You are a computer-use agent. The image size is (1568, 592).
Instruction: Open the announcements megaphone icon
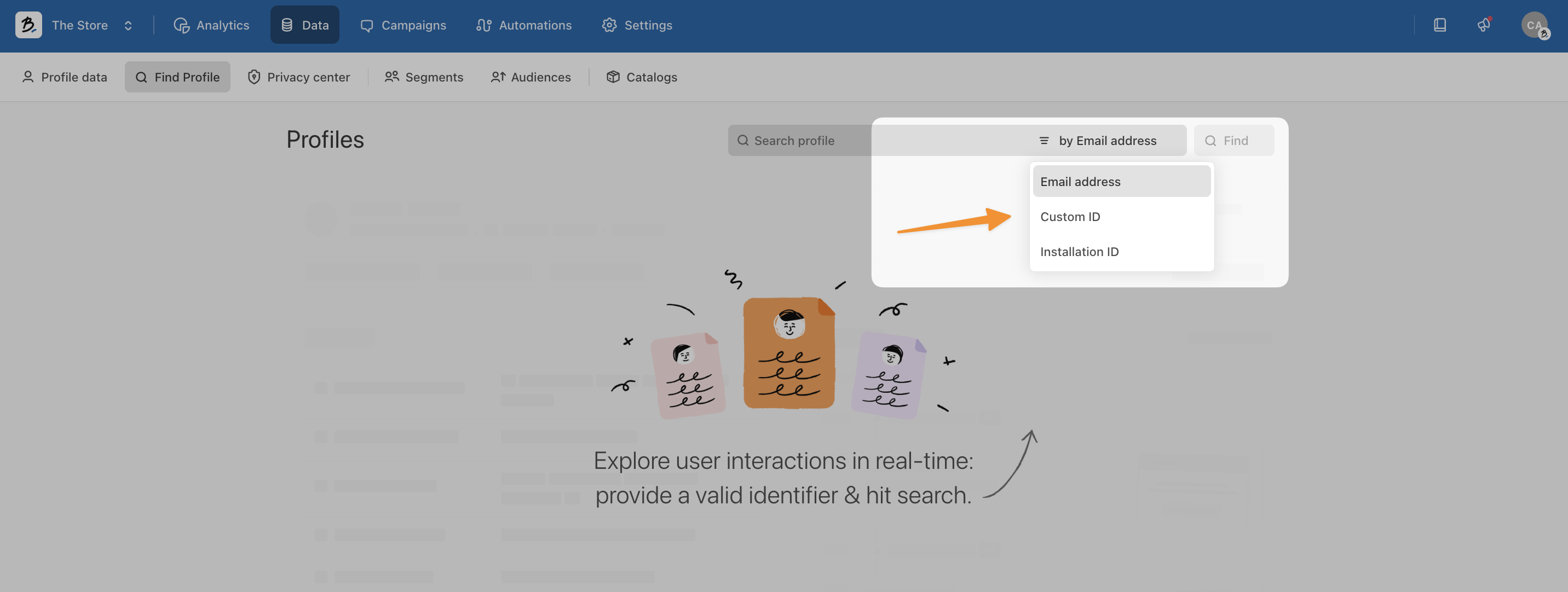1484,25
